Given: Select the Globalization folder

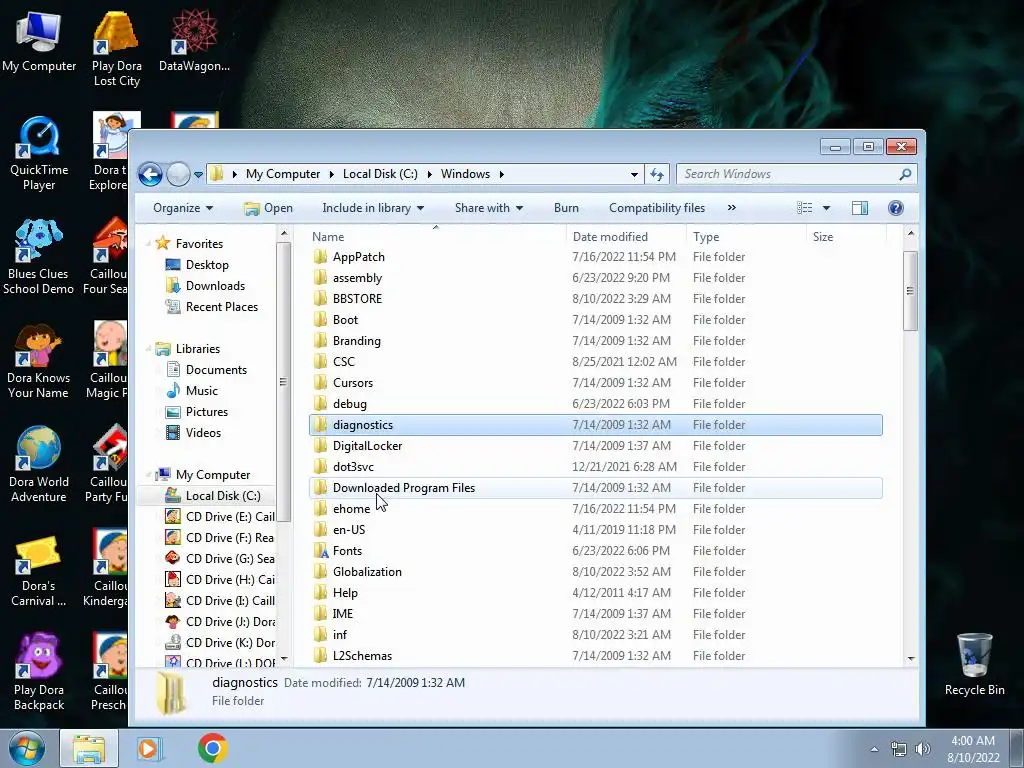Looking at the screenshot, I should pos(367,571).
